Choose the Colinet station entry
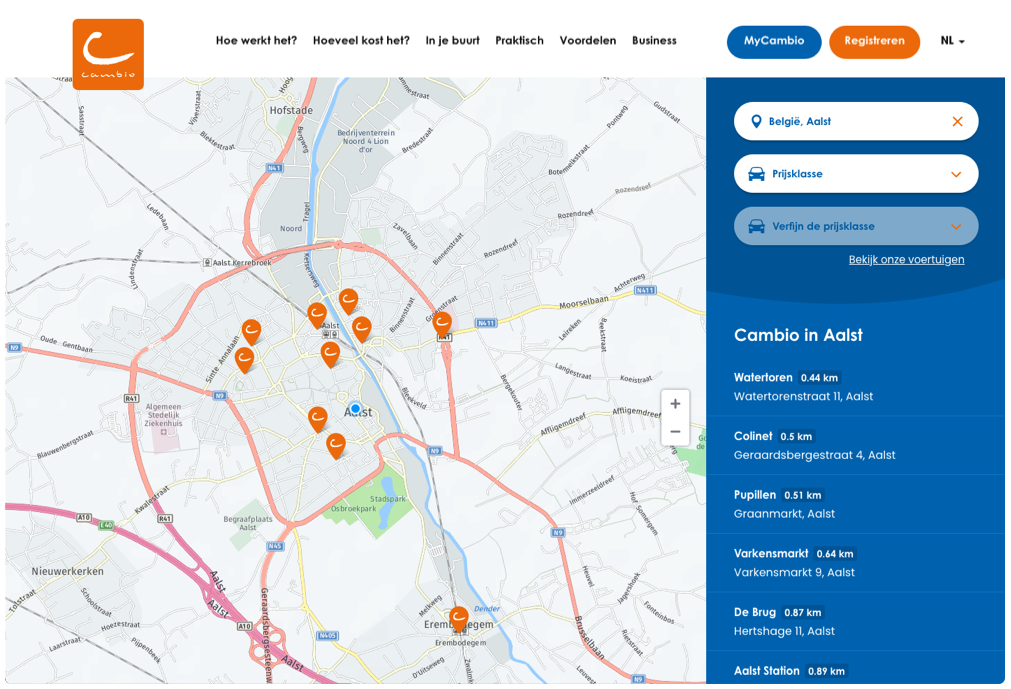 pyautogui.click(x=856, y=445)
